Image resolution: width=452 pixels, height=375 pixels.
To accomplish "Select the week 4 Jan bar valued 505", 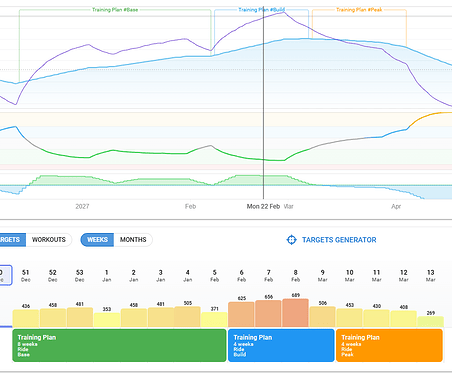I will coord(188,317).
